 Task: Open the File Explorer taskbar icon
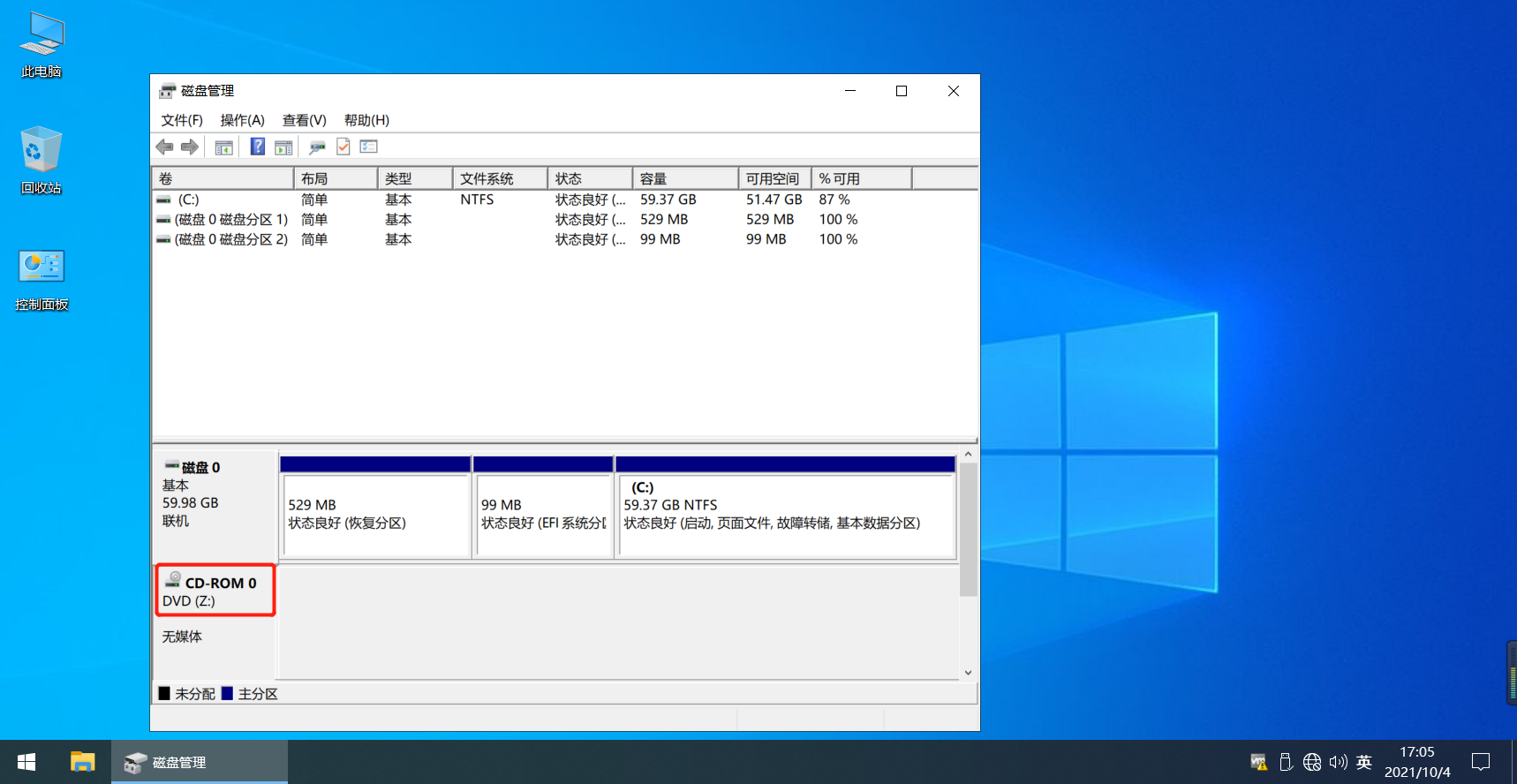[x=83, y=762]
